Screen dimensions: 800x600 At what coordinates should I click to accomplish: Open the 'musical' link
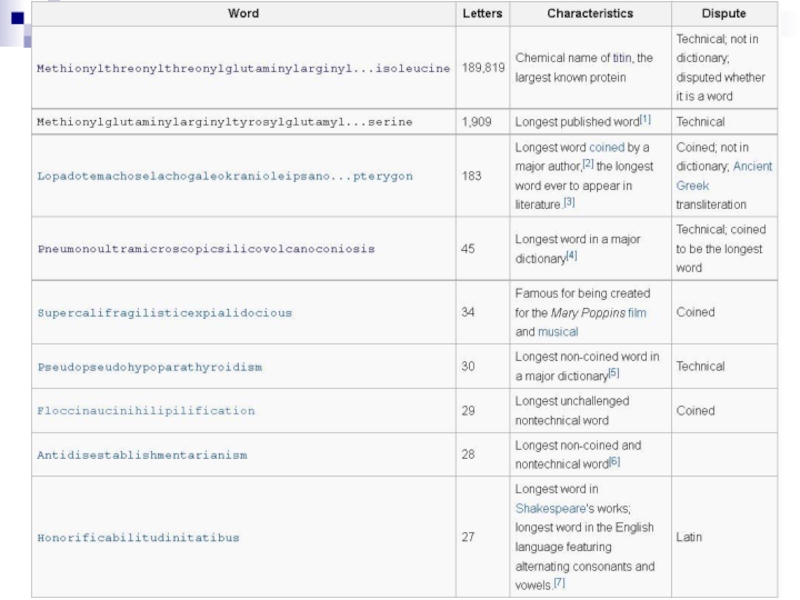tap(558, 331)
